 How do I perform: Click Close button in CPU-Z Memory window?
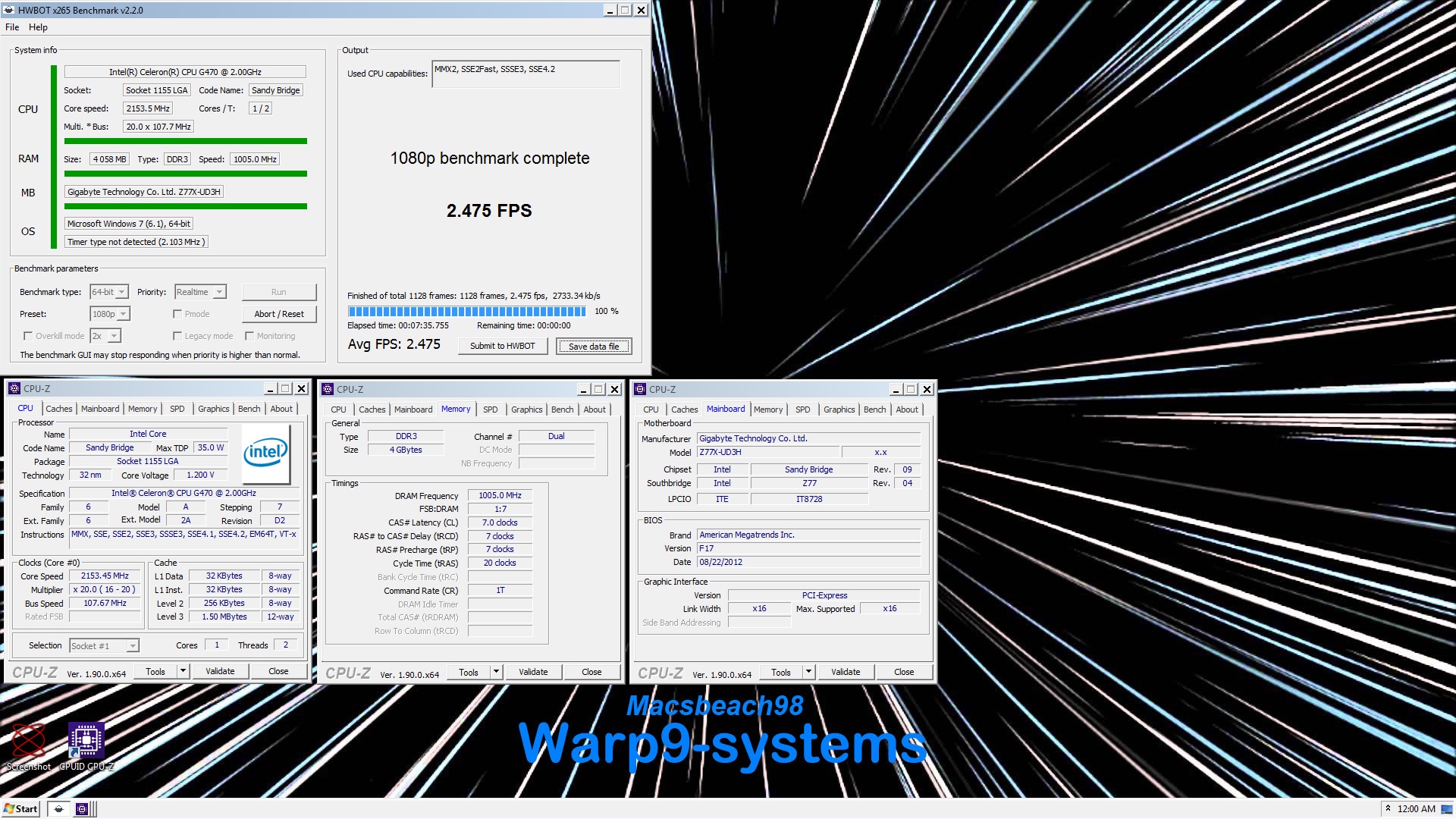(x=591, y=672)
